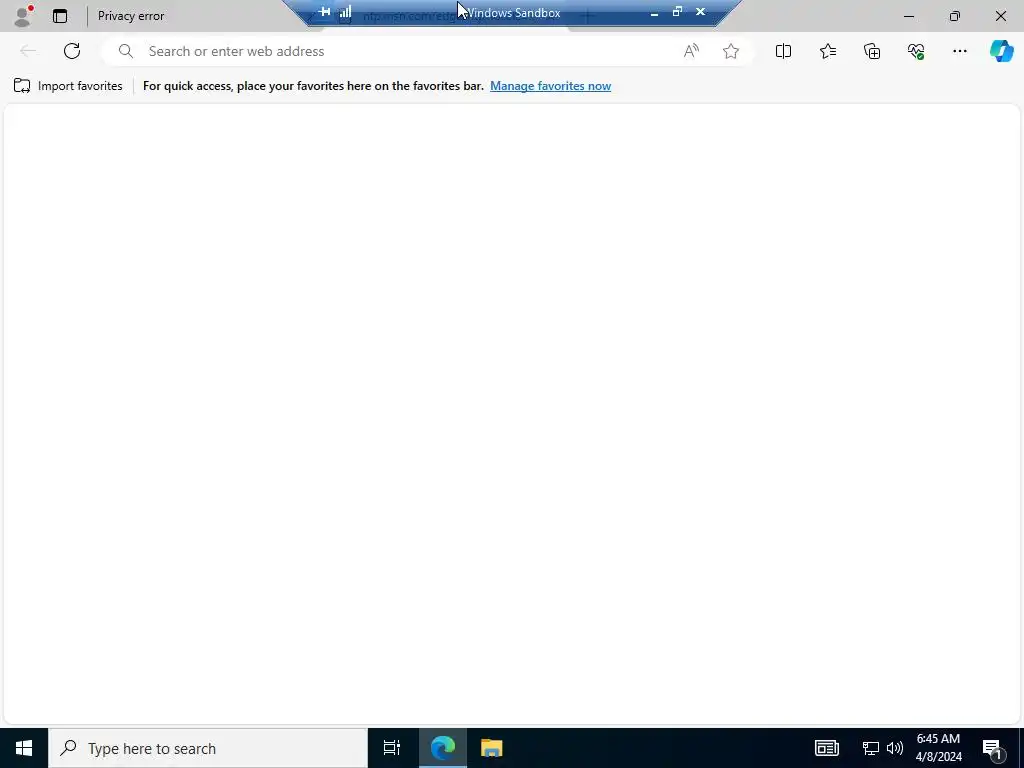Viewport: 1024px width, 768px height.
Task: Open the Collections icon
Action: [872, 51]
